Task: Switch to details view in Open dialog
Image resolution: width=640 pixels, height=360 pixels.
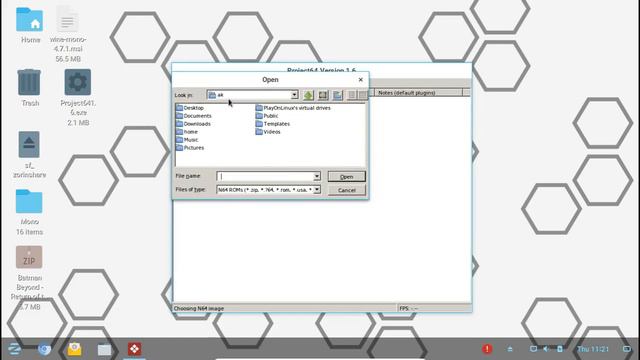Action: tap(362, 95)
